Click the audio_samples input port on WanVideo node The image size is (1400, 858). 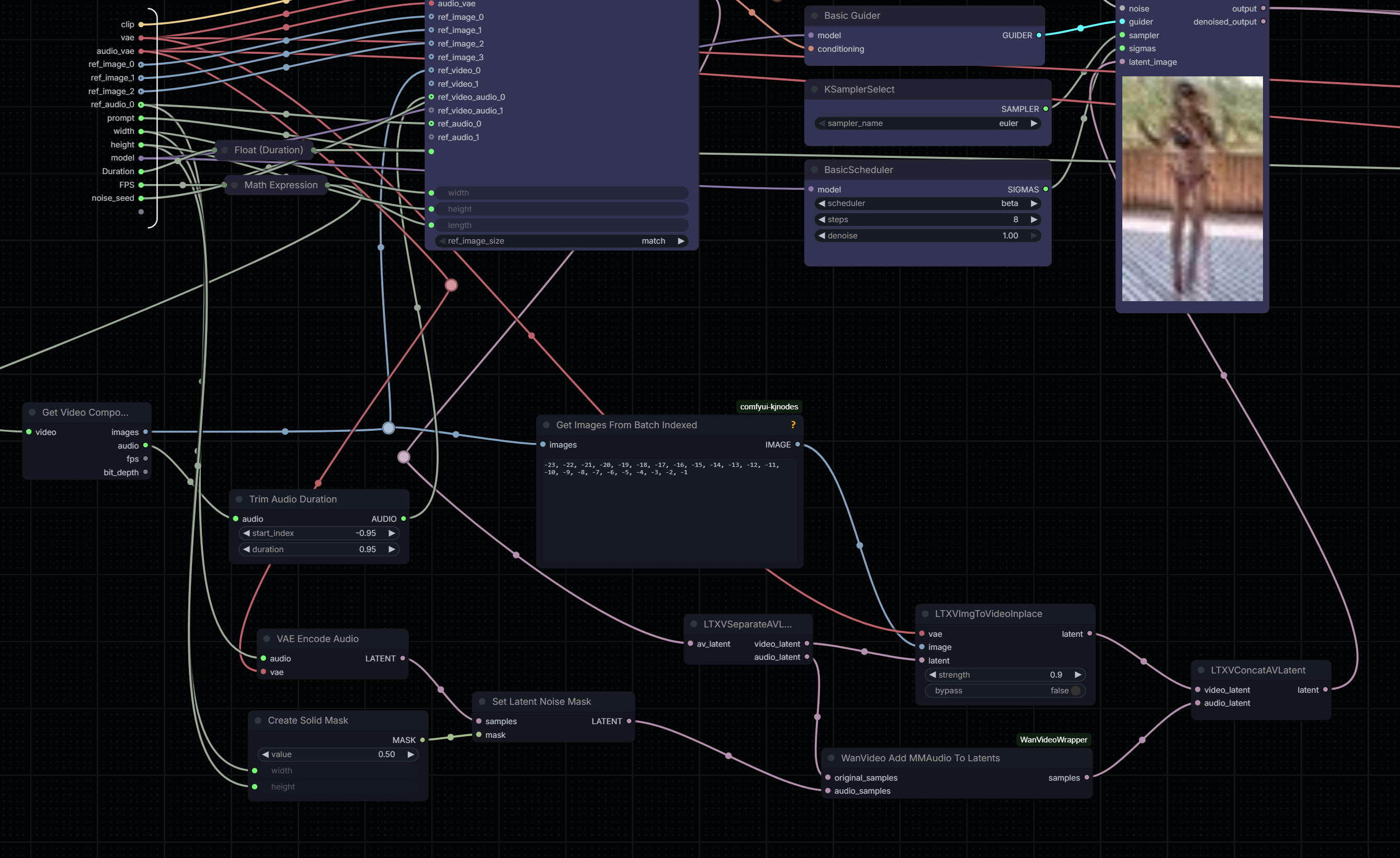click(828, 791)
